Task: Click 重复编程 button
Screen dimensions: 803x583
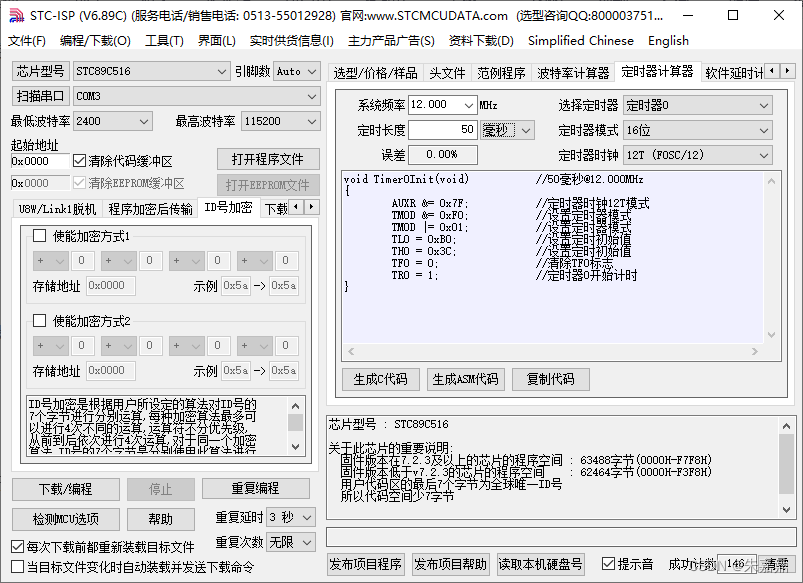Action: [x=255, y=489]
